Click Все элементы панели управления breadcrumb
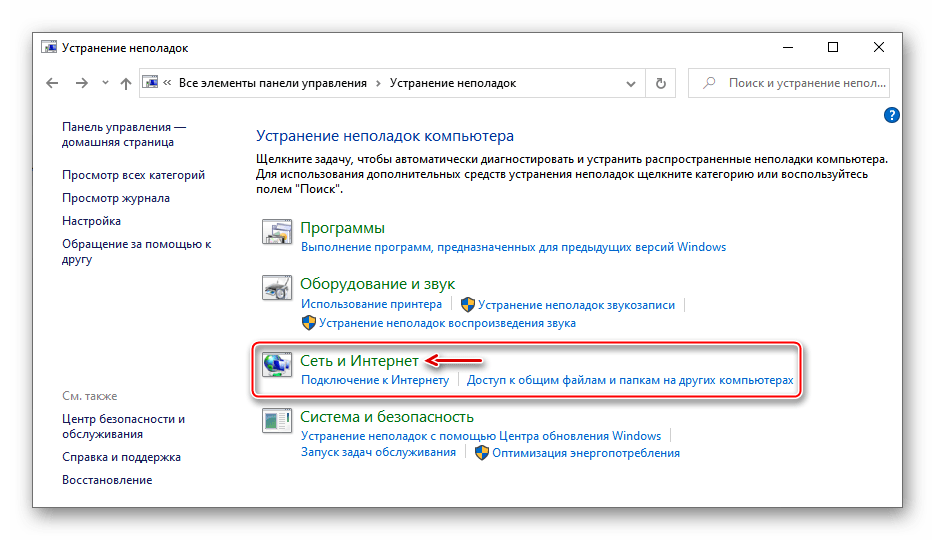The height and width of the screenshot is (540, 935). (x=273, y=83)
